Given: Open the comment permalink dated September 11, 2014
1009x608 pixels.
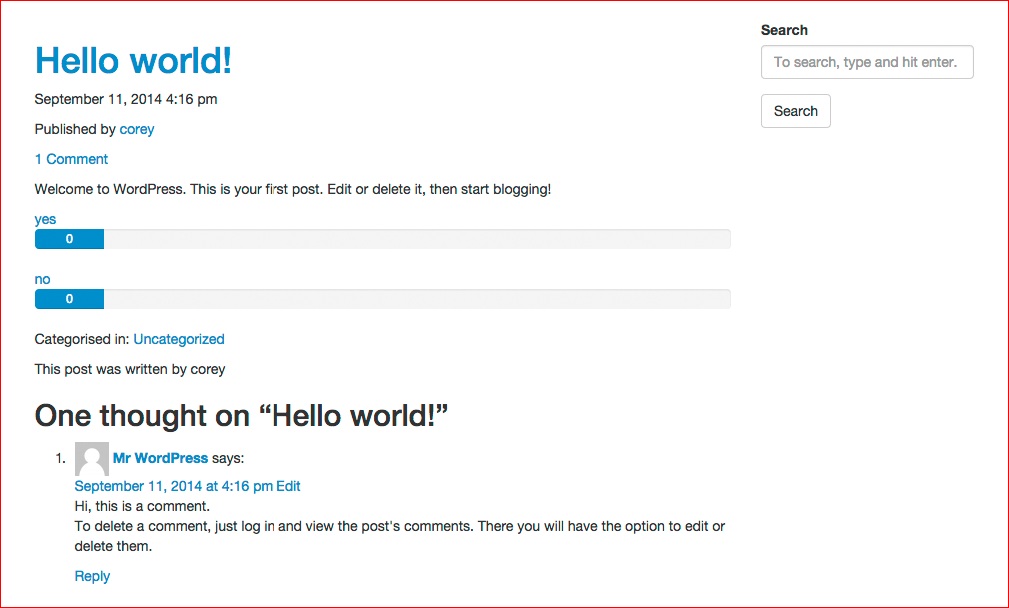Looking at the screenshot, I should click(174, 486).
